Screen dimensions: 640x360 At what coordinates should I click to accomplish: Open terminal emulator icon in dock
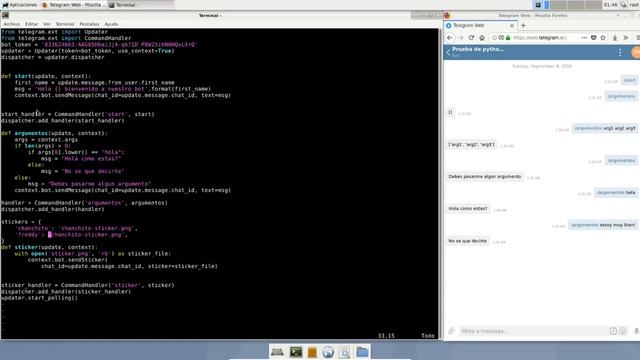[x=295, y=352]
